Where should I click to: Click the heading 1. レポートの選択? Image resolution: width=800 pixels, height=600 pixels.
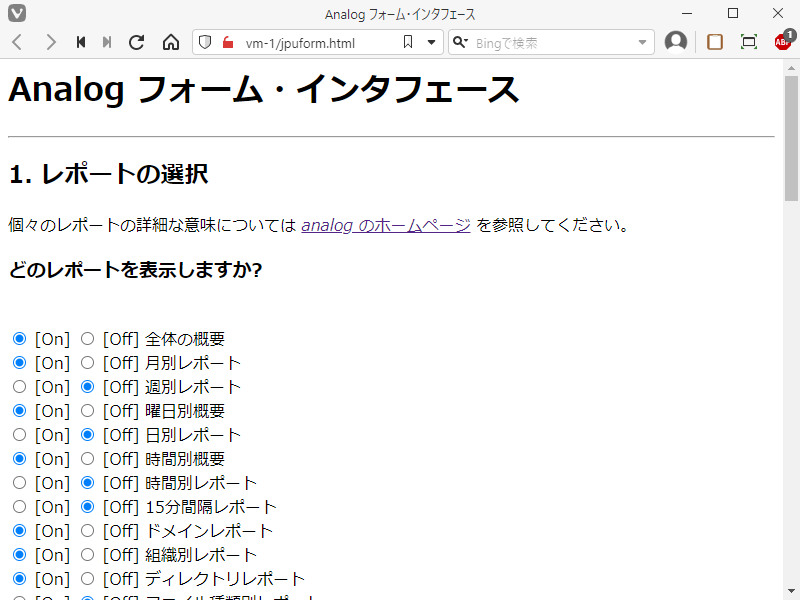point(109,174)
